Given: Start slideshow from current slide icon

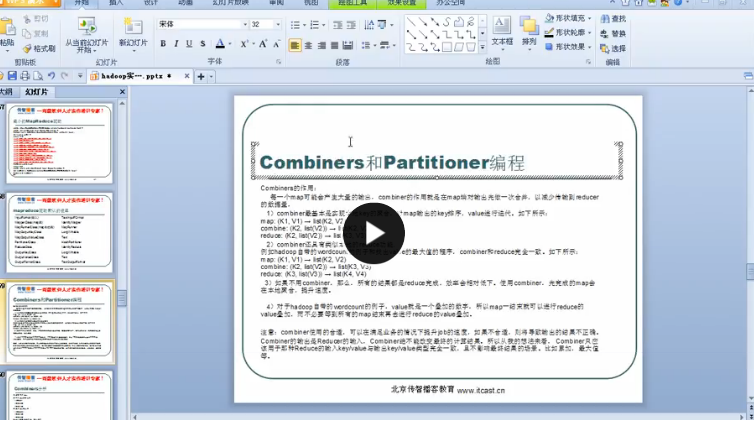Looking at the screenshot, I should coord(87,26).
